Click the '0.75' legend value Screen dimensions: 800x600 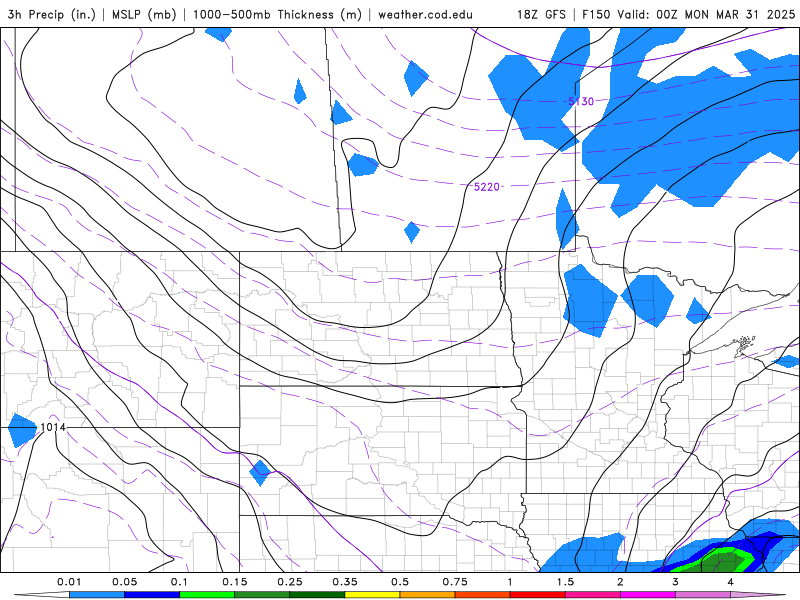pyautogui.click(x=455, y=582)
